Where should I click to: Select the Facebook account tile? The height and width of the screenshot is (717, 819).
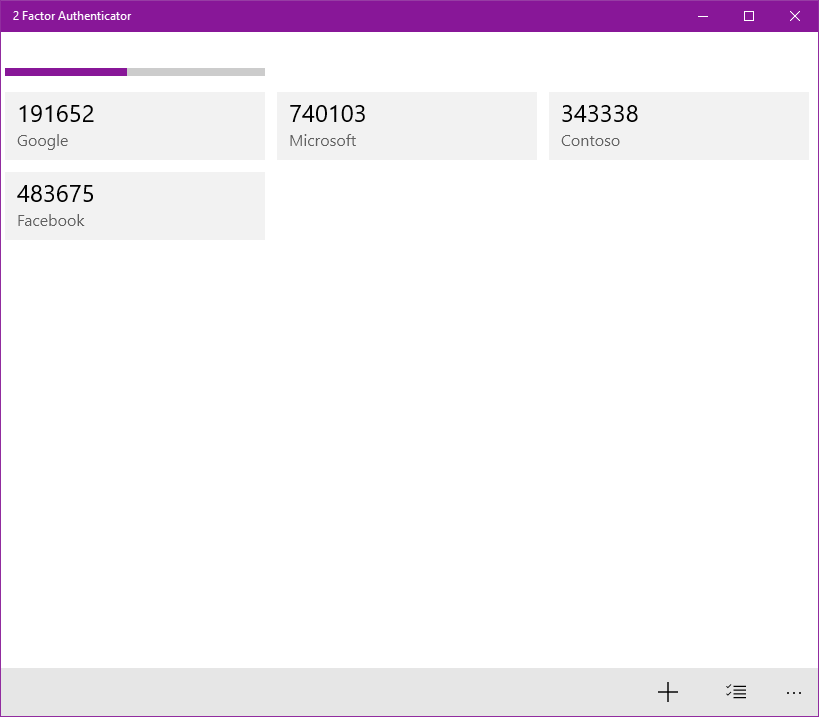coord(135,206)
